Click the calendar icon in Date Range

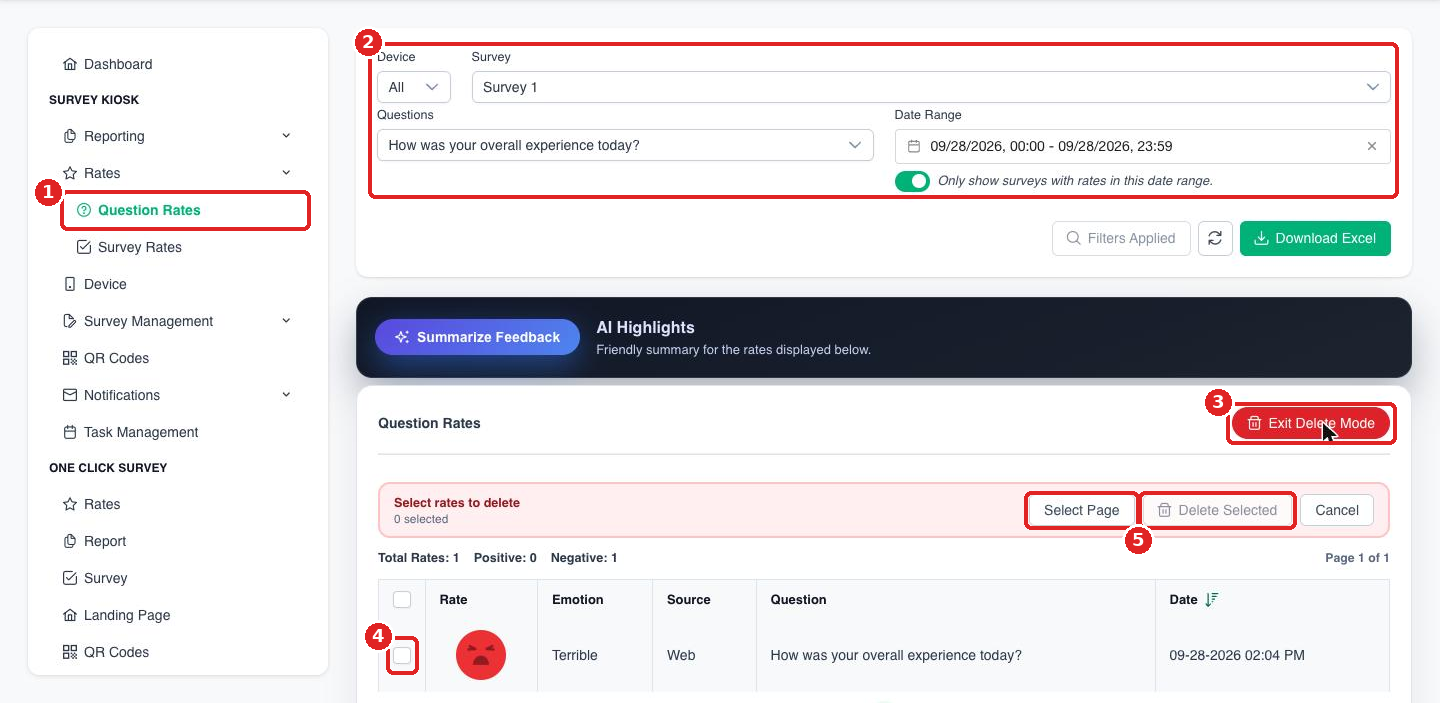(914, 146)
